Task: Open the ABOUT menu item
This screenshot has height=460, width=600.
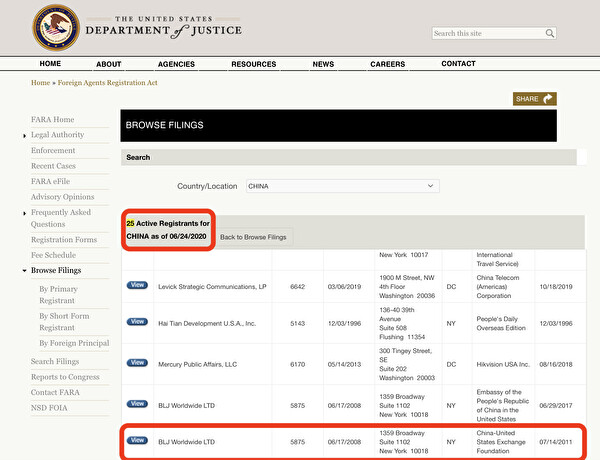Action: coord(109,64)
